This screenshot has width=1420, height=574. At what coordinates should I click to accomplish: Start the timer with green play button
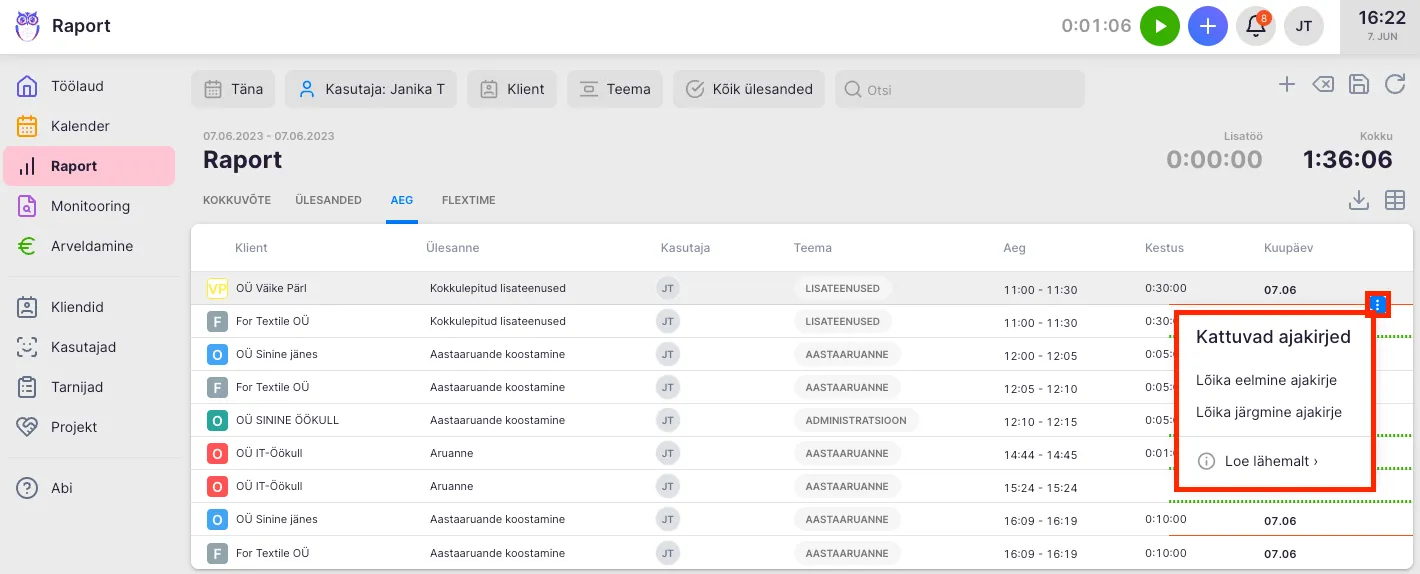coord(1160,26)
